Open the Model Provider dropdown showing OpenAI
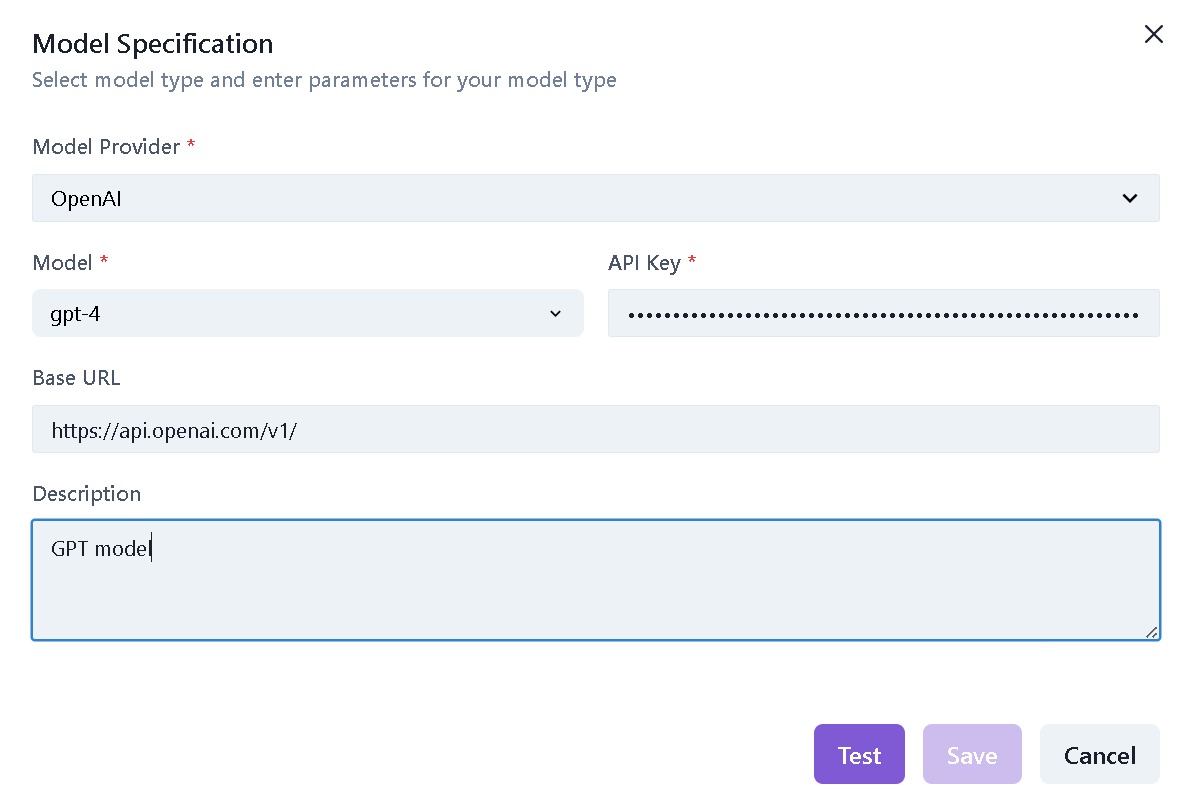 595,198
